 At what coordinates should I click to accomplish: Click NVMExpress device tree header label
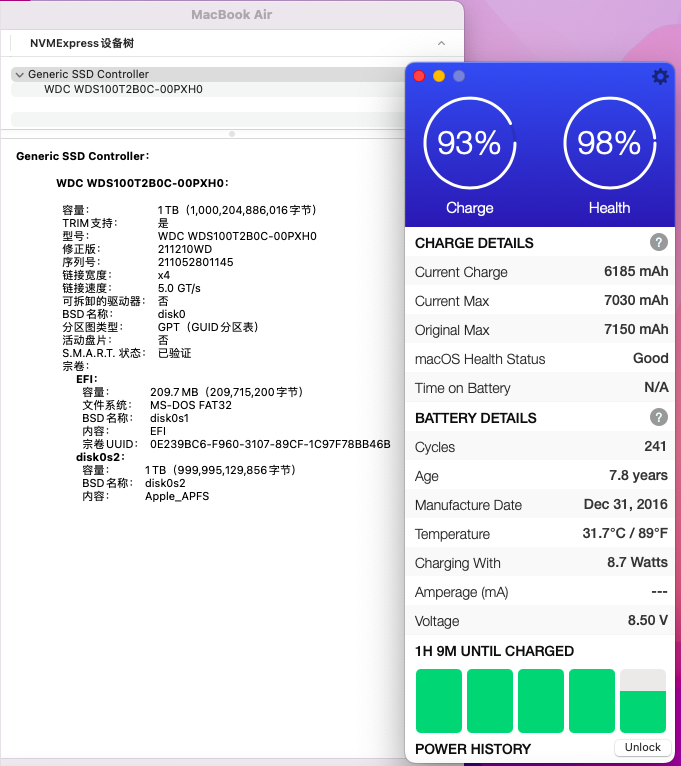(82, 43)
